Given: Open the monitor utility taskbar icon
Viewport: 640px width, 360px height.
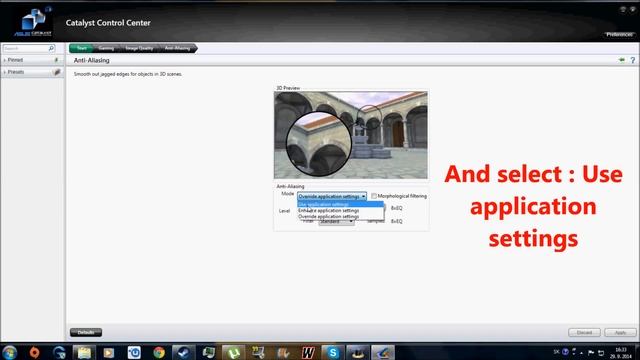Looking at the screenshot, I should 209,352.
